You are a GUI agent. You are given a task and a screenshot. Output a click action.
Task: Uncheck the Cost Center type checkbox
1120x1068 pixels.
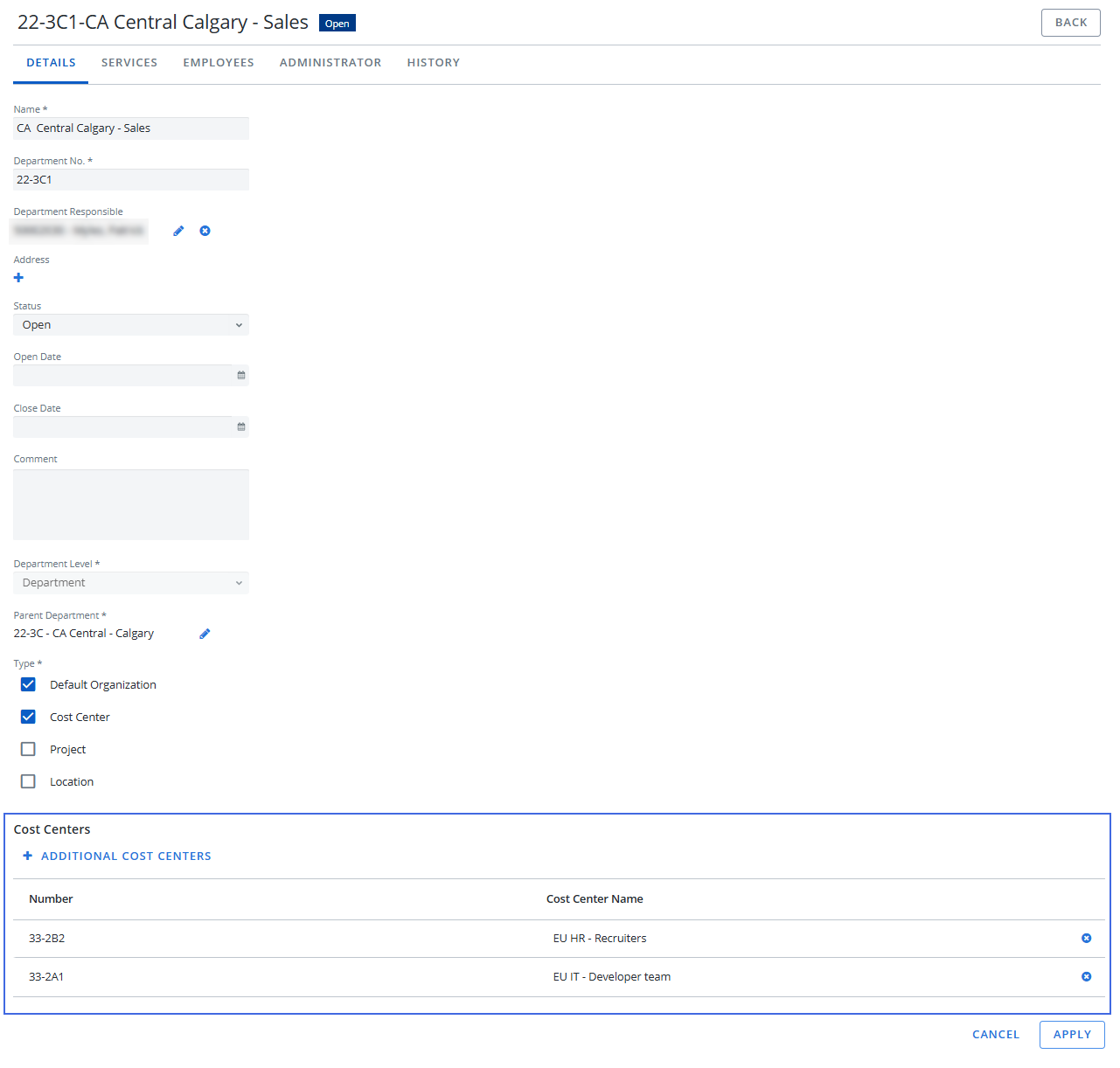click(28, 717)
